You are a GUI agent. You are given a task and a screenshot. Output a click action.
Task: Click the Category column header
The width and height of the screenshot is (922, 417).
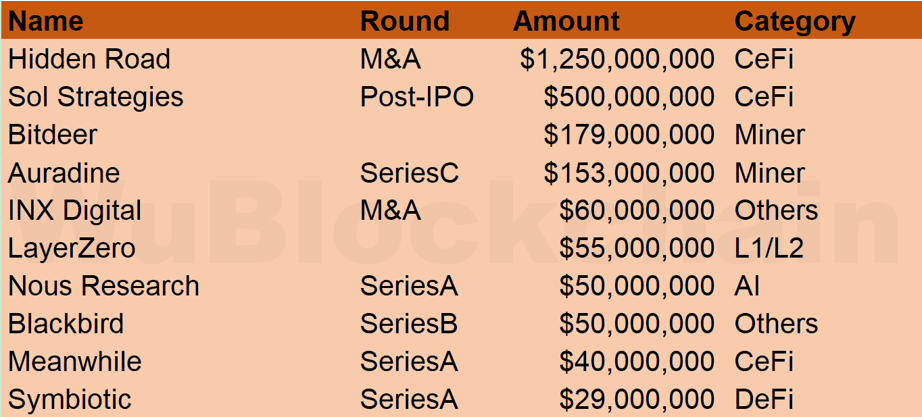pyautogui.click(x=795, y=23)
